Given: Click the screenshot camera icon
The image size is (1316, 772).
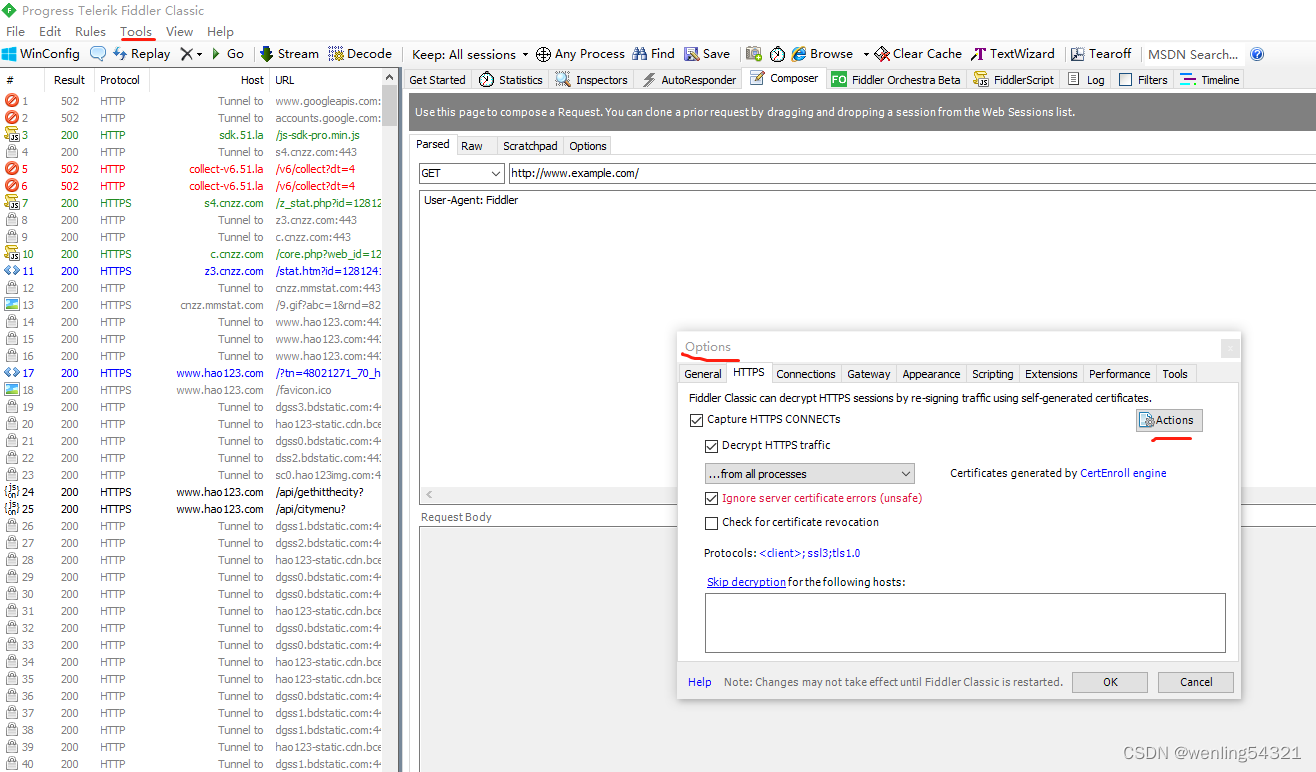Looking at the screenshot, I should [753, 54].
